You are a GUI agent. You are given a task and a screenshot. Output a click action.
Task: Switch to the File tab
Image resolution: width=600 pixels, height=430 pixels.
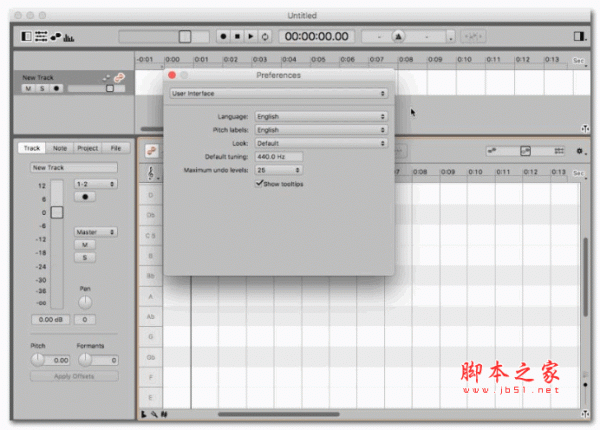coord(116,148)
